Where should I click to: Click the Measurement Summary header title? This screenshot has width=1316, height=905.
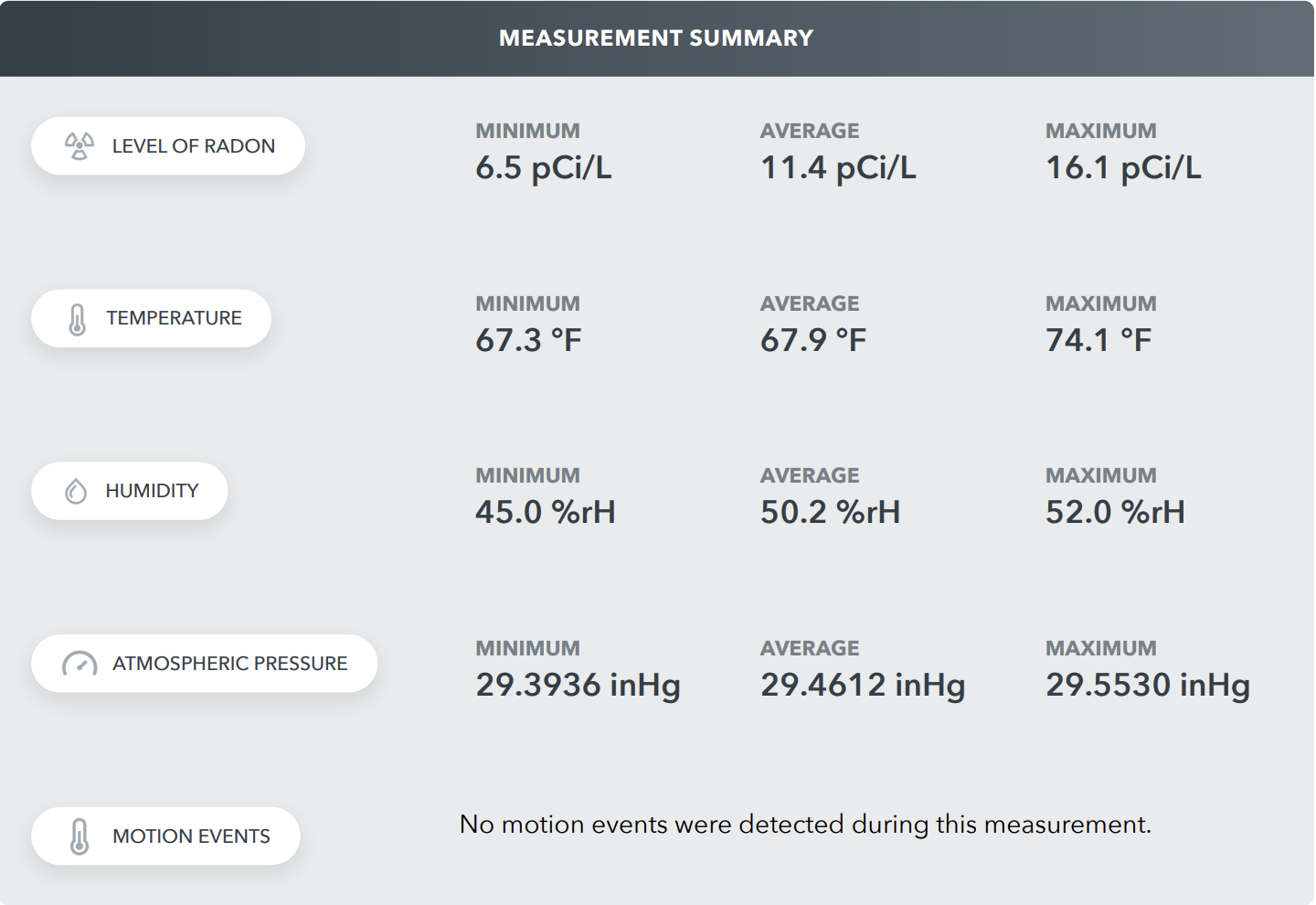coord(656,38)
